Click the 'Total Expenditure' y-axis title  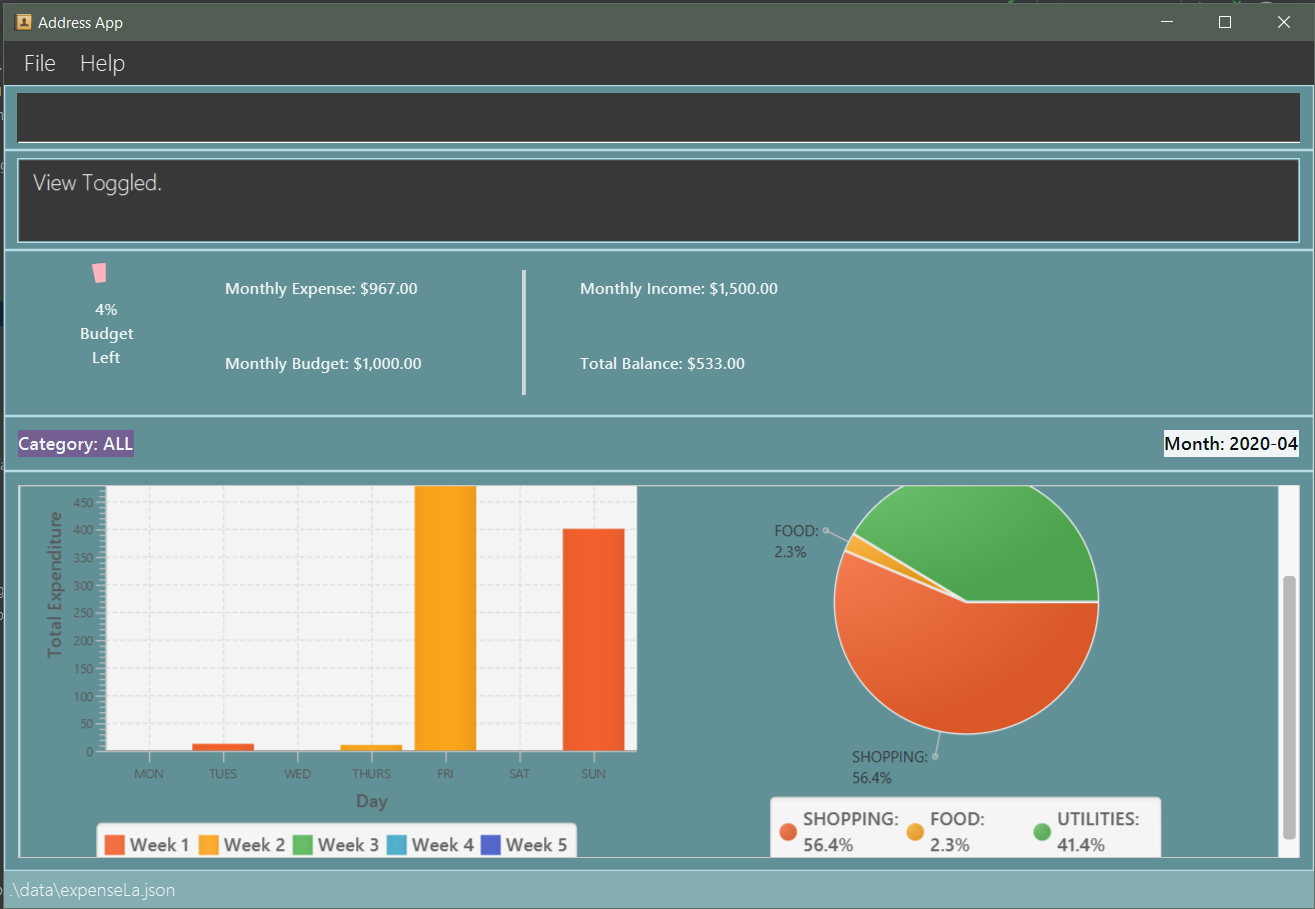55,584
